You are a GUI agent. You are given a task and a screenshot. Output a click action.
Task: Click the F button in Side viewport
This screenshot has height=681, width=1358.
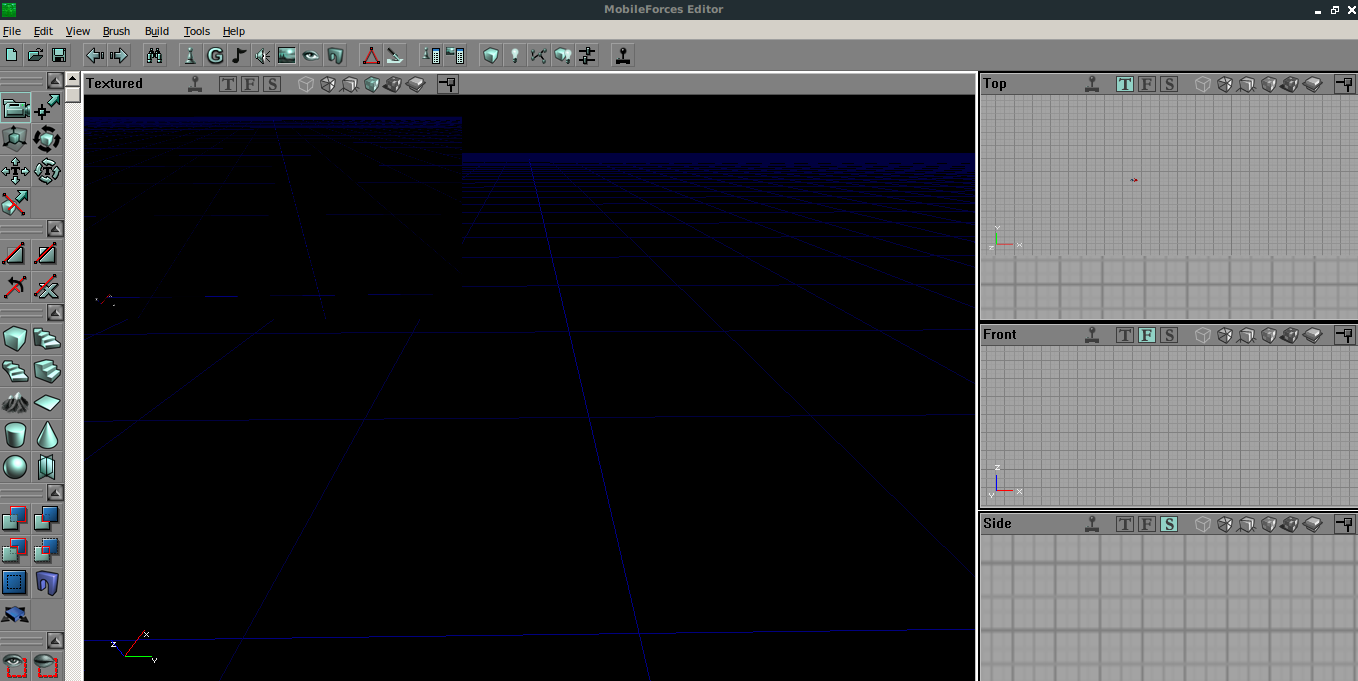point(1147,524)
